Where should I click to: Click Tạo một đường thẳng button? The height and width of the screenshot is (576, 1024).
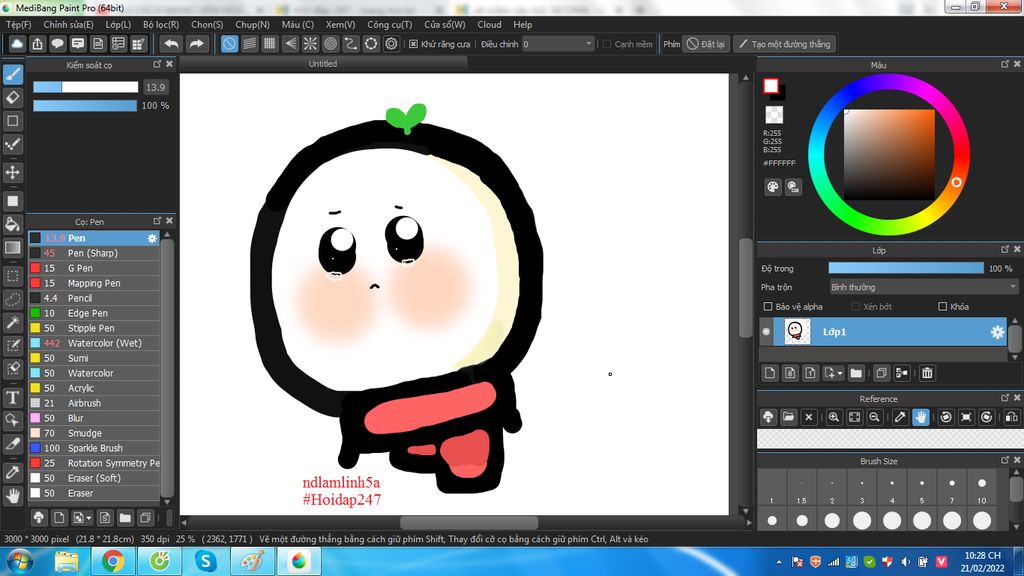(784, 44)
